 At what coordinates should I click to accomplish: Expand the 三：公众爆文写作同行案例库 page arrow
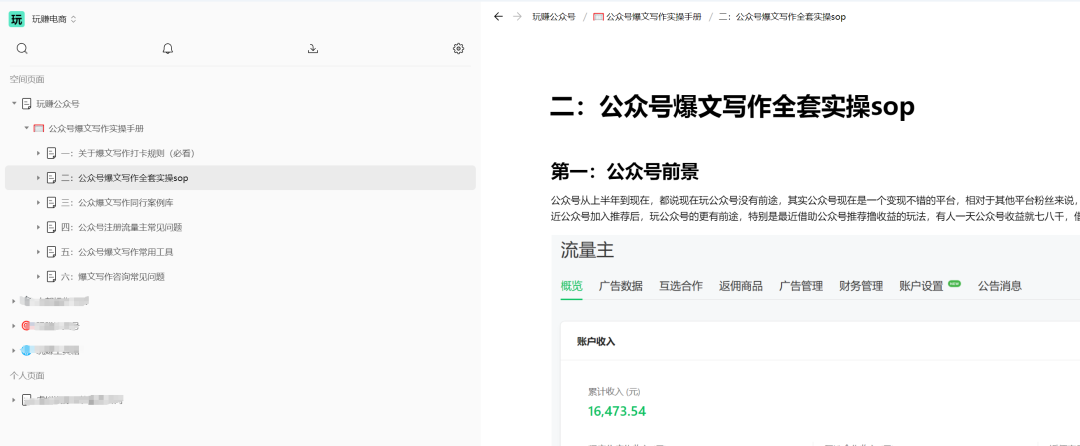pyautogui.click(x=39, y=203)
